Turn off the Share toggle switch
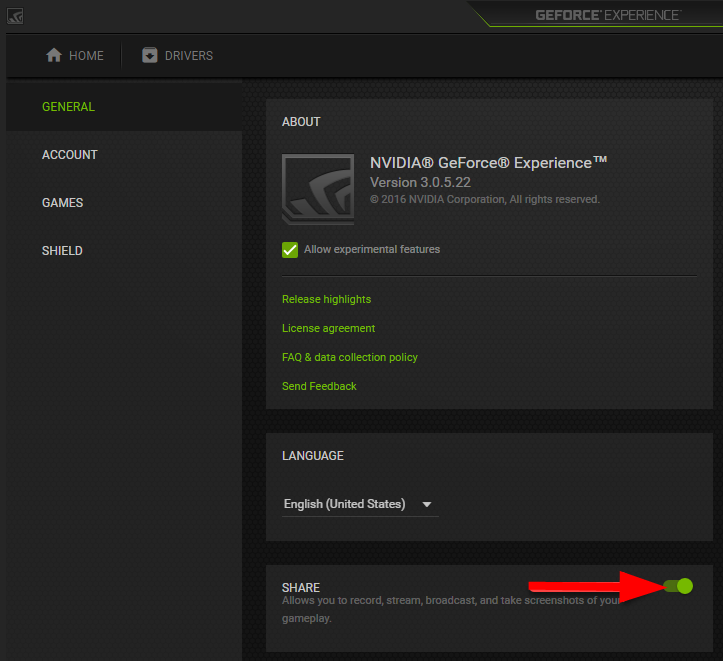The width and height of the screenshot is (723, 661). coord(678,586)
